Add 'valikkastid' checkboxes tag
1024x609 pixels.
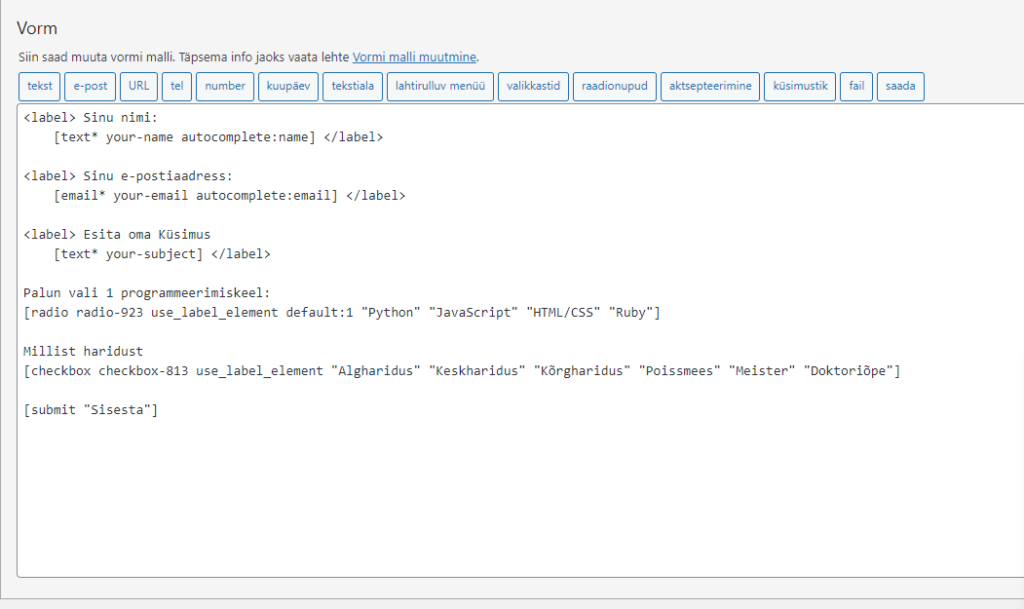tap(533, 86)
